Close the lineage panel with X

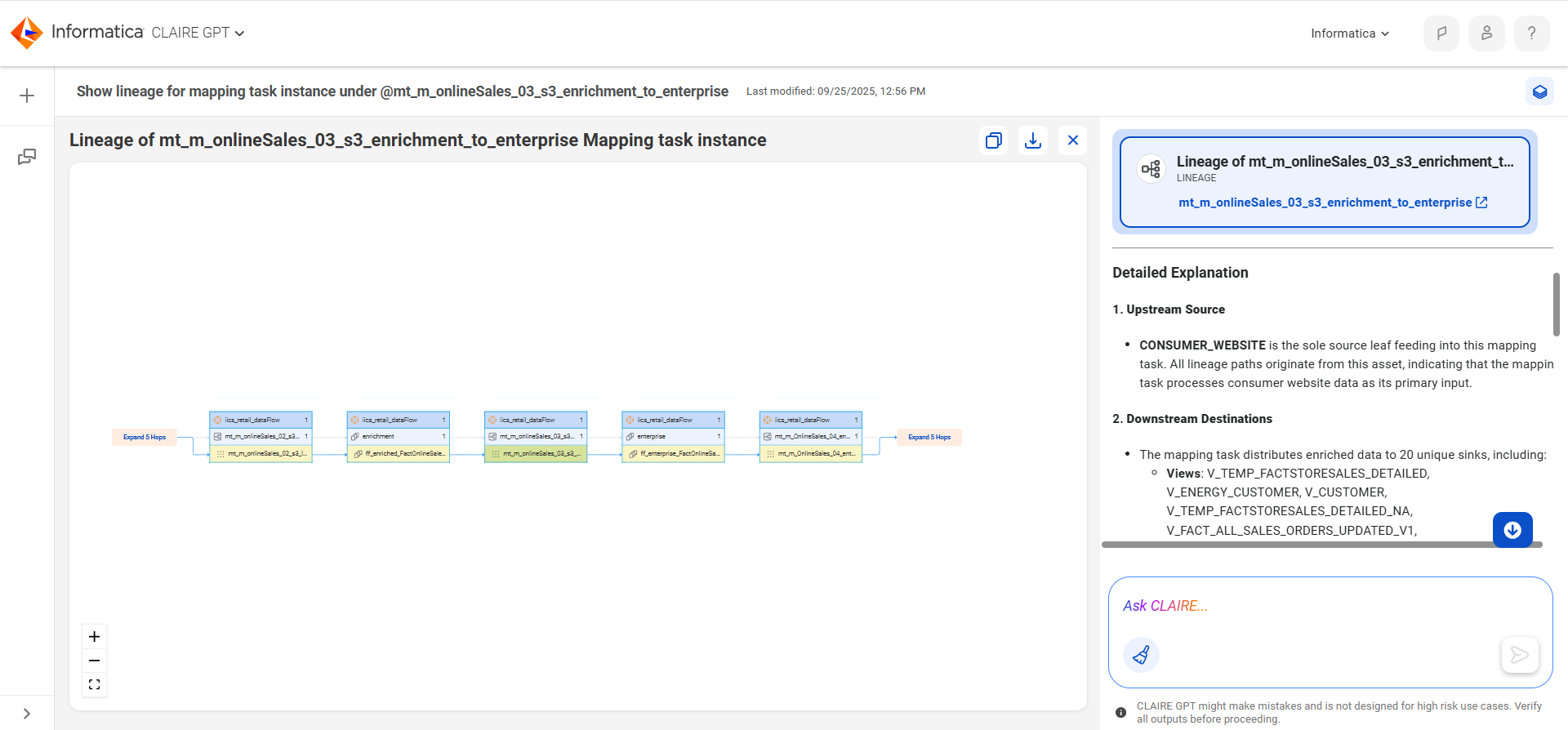point(1073,140)
